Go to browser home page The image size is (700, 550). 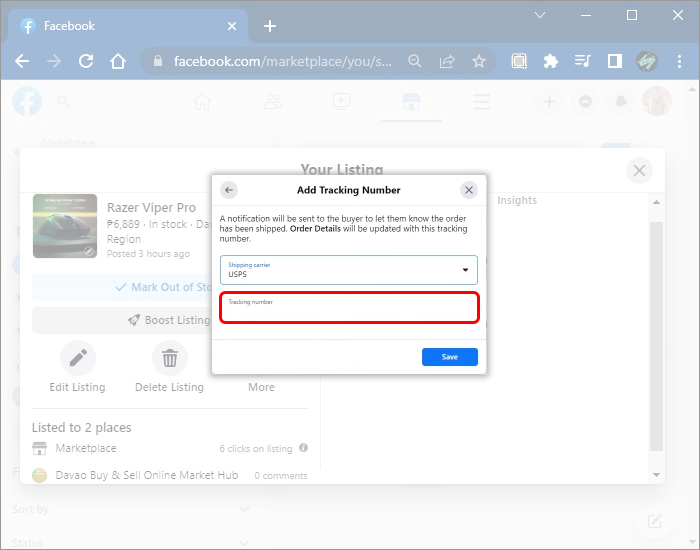[118, 61]
